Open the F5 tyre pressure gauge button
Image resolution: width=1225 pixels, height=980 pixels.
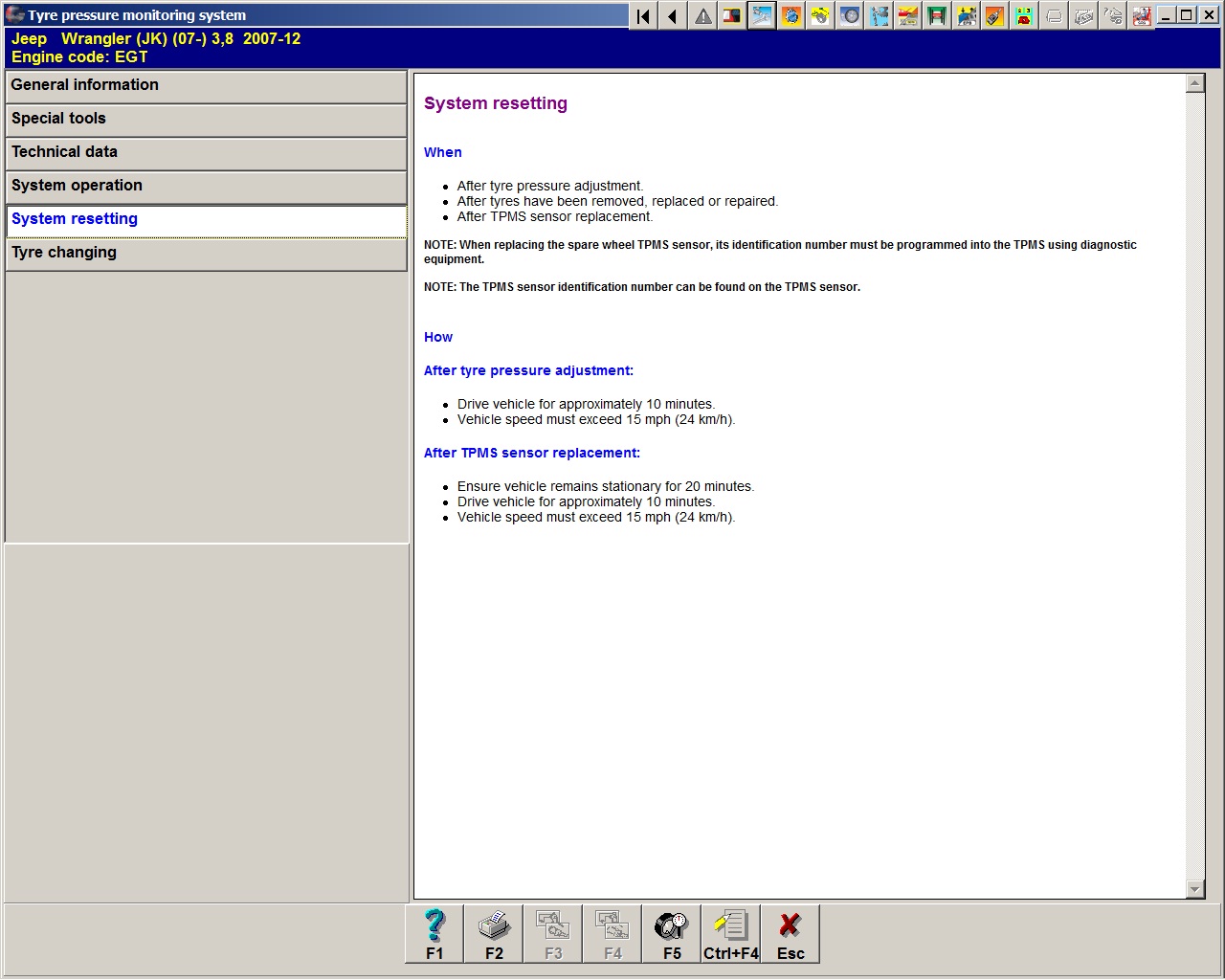672,934
